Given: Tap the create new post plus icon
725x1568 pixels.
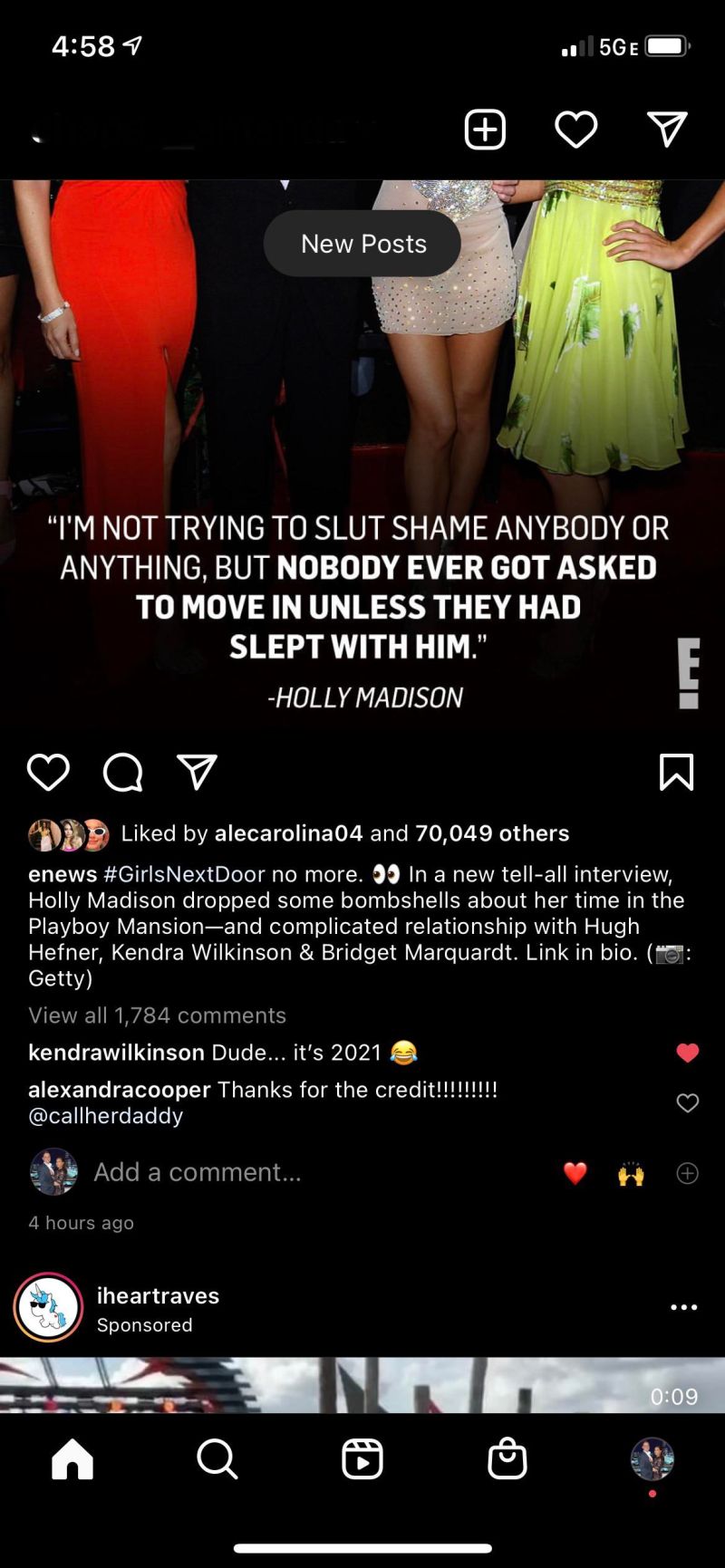Looking at the screenshot, I should click(485, 130).
